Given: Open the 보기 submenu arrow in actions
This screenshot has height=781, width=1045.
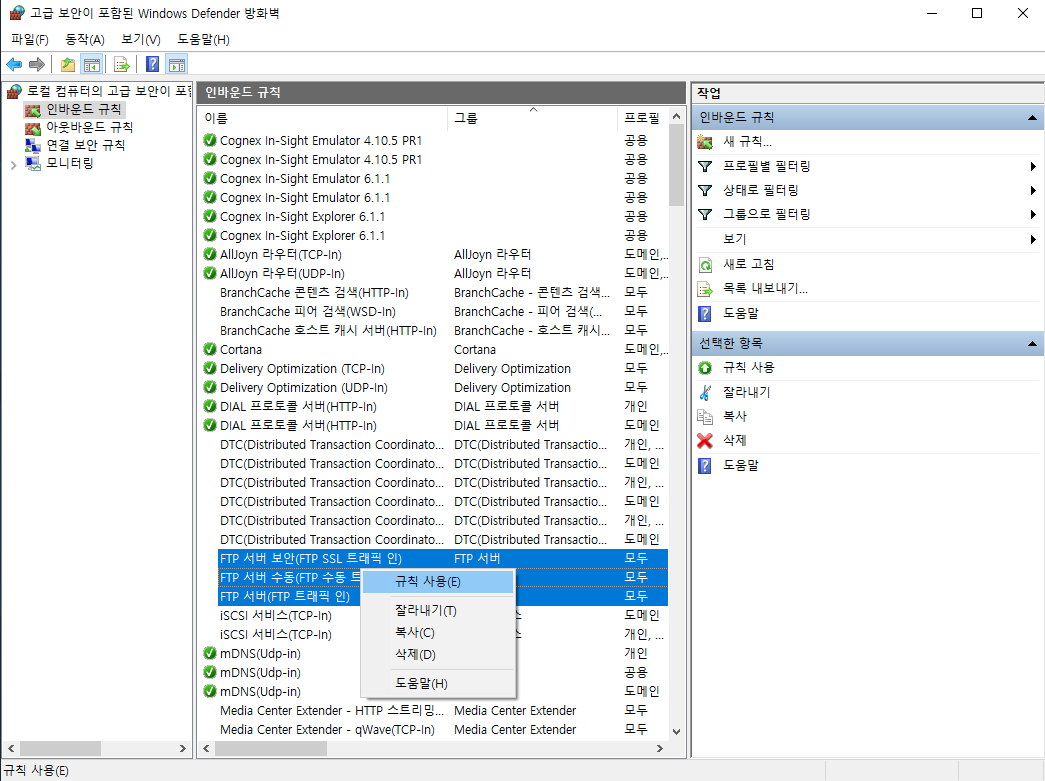Looking at the screenshot, I should pos(1033,239).
